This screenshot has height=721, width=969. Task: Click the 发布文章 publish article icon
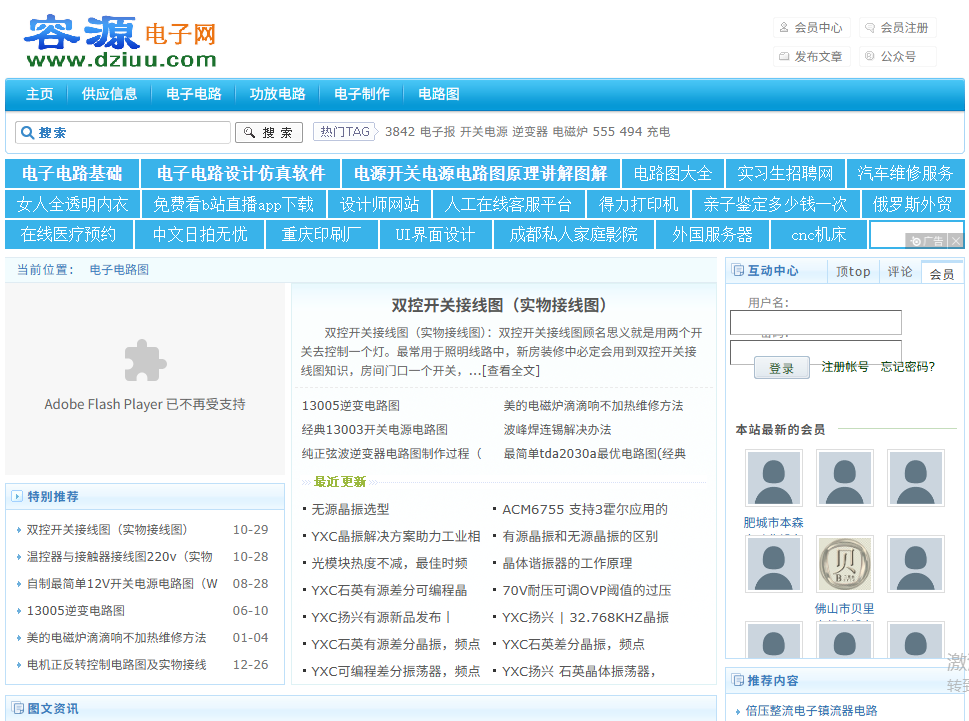[783, 56]
